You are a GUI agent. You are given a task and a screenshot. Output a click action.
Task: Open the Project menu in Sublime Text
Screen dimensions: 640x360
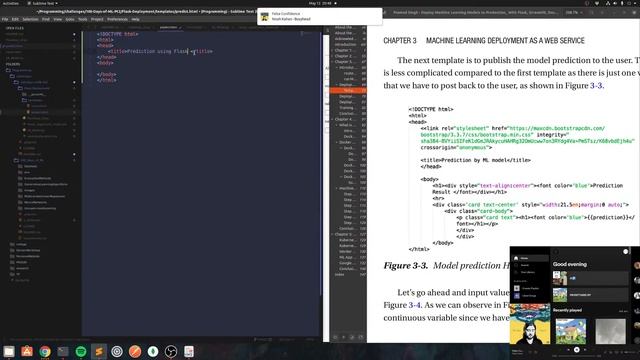[x=97, y=19]
